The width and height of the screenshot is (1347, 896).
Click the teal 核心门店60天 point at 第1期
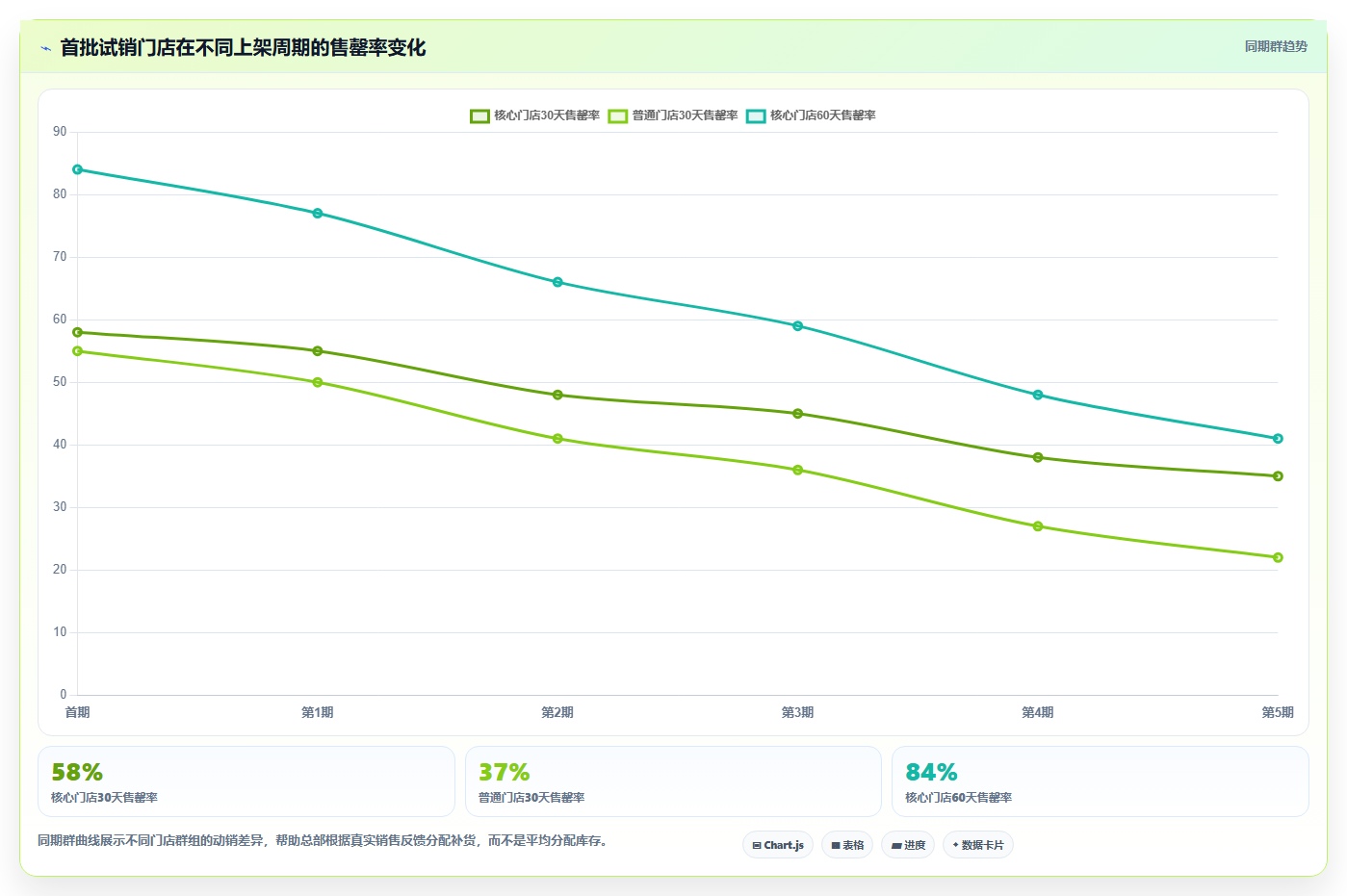(318, 214)
